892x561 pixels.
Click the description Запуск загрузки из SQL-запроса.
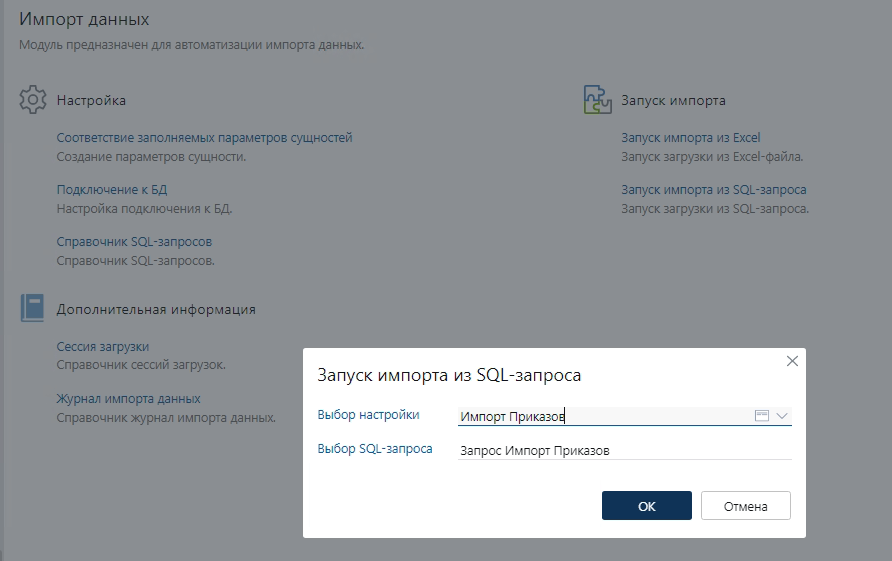coord(715,209)
